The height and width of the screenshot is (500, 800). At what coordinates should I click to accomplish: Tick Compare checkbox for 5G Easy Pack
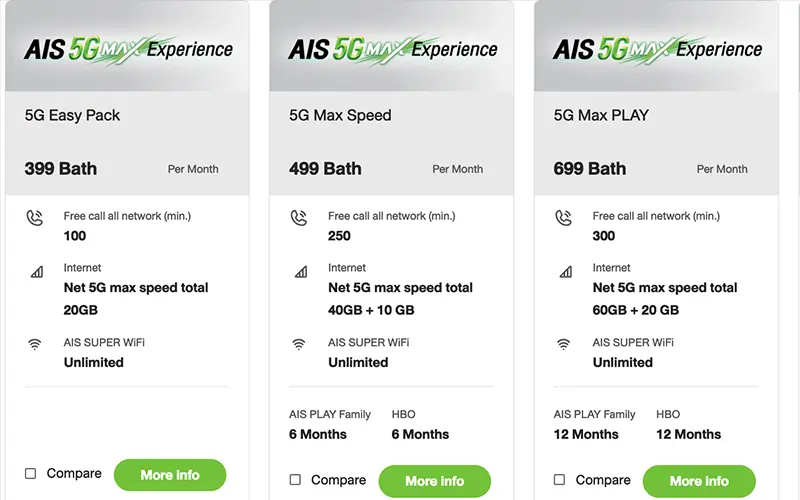[x=31, y=473]
